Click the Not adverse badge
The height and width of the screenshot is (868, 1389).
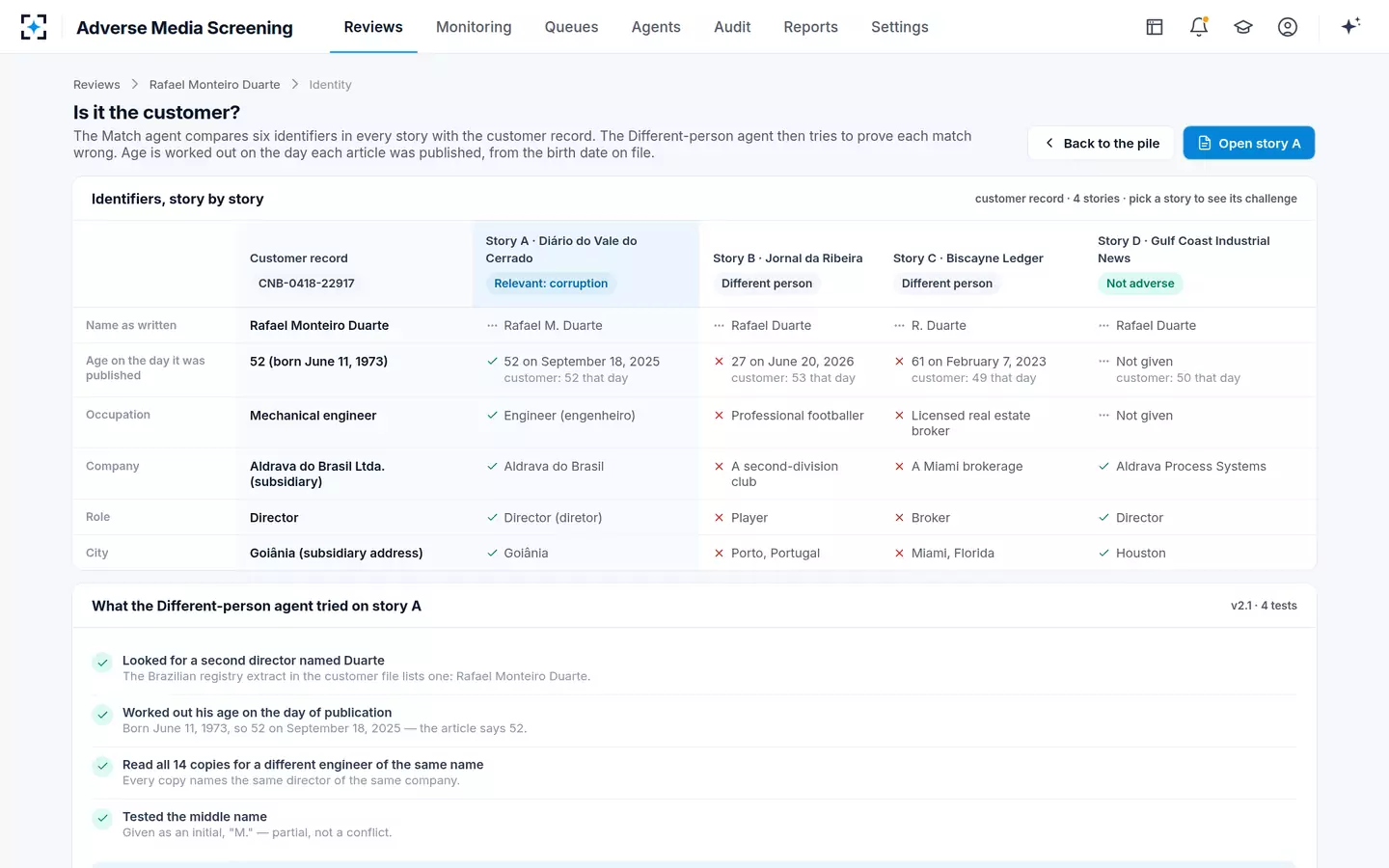click(x=1140, y=284)
